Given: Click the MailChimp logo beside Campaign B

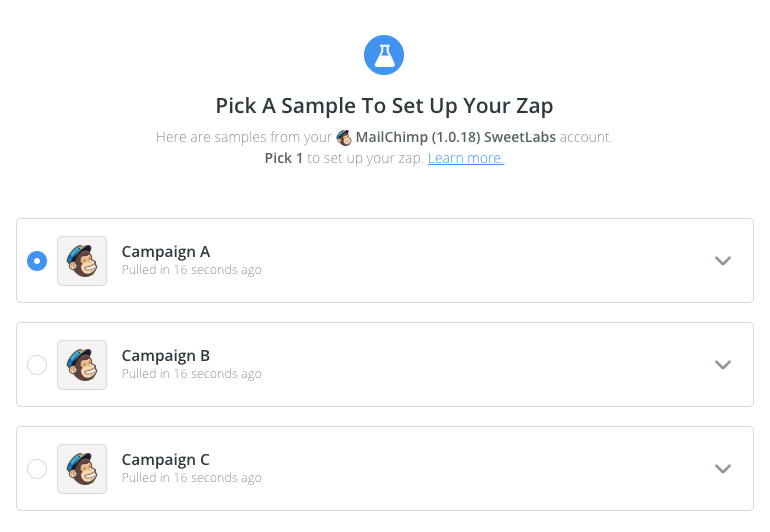Looking at the screenshot, I should coord(82,365).
